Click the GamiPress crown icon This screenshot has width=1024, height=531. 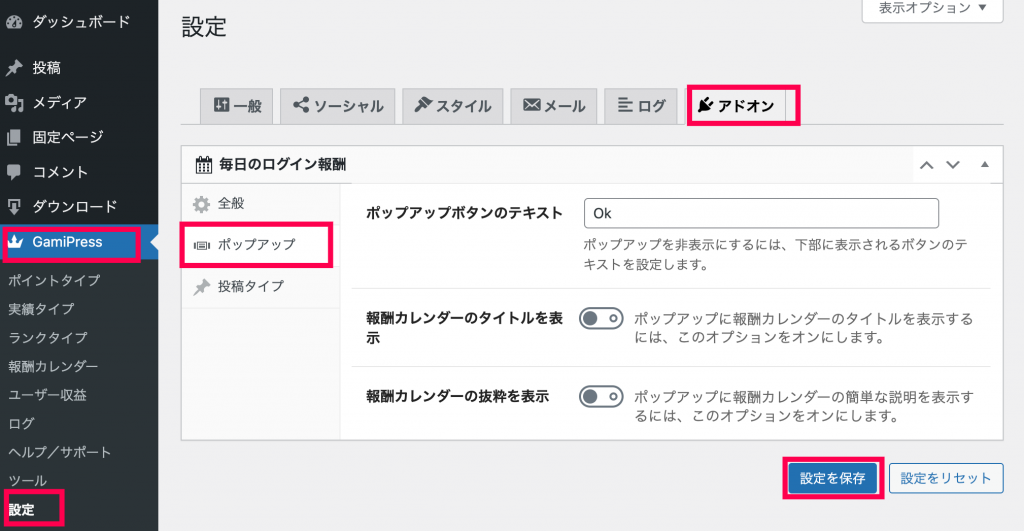click(x=16, y=242)
